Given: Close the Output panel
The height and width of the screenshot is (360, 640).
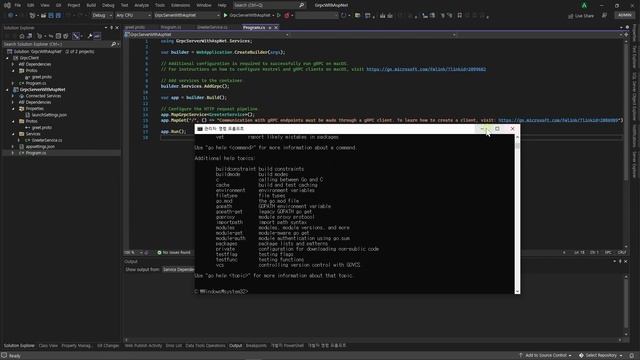Looking at the screenshot, I should [x=626, y=261].
